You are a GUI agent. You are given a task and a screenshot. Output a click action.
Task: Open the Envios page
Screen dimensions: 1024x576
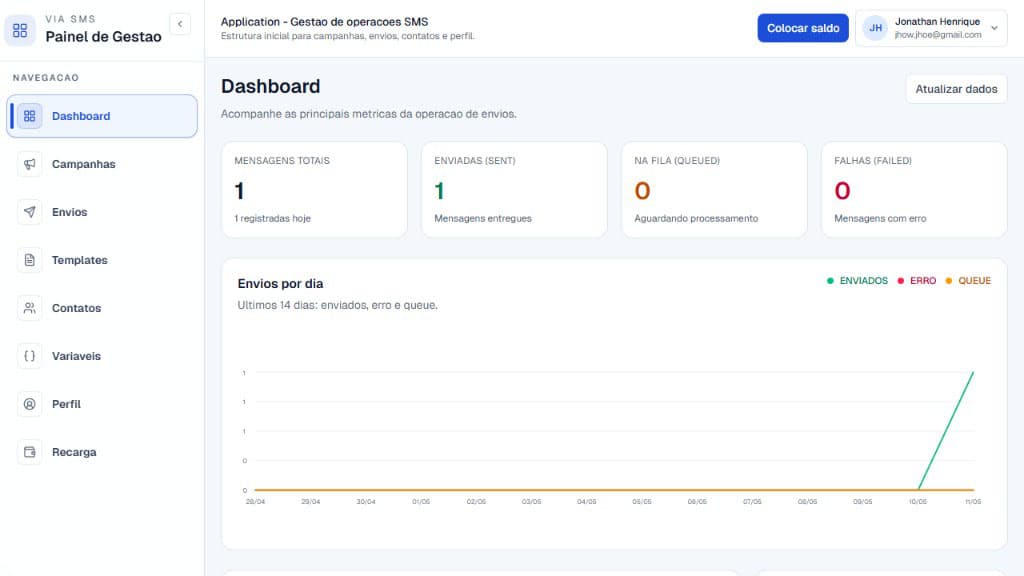102,212
